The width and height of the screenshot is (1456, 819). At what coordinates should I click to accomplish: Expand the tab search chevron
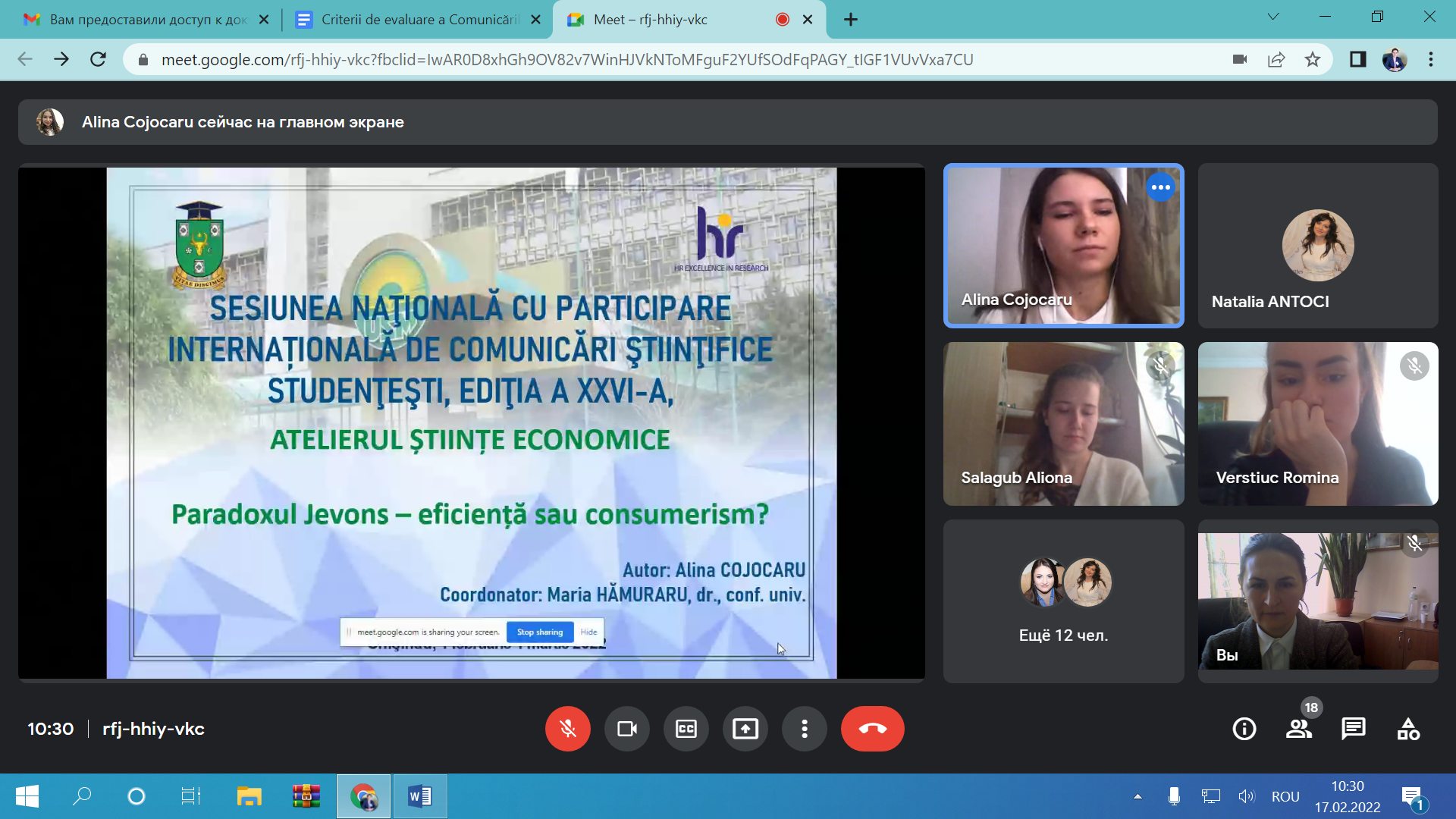pyautogui.click(x=1273, y=17)
